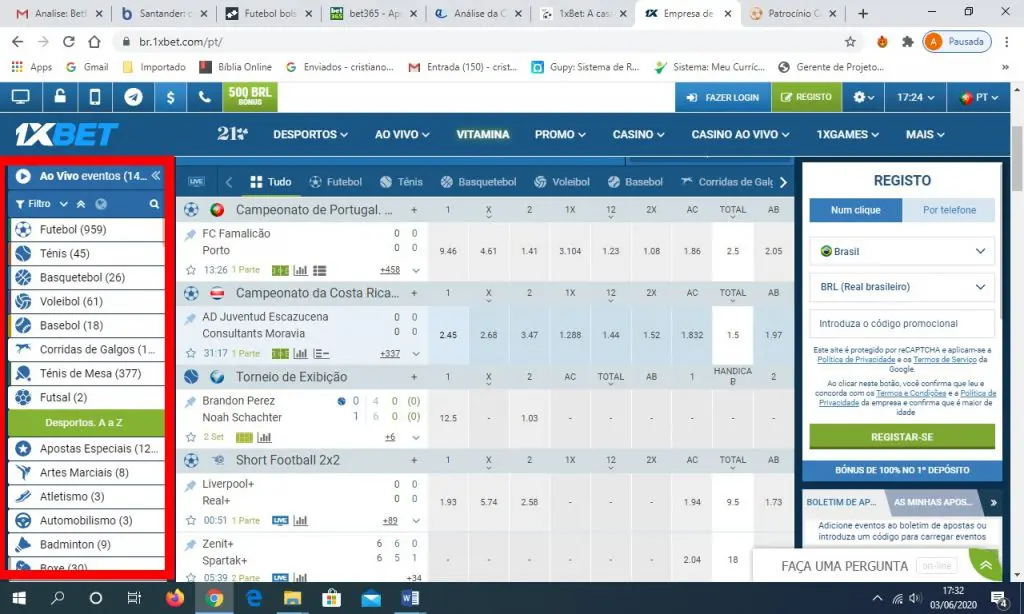Expand the +337 markets for Escazucena match
This screenshot has width=1024, height=614.
(x=390, y=354)
